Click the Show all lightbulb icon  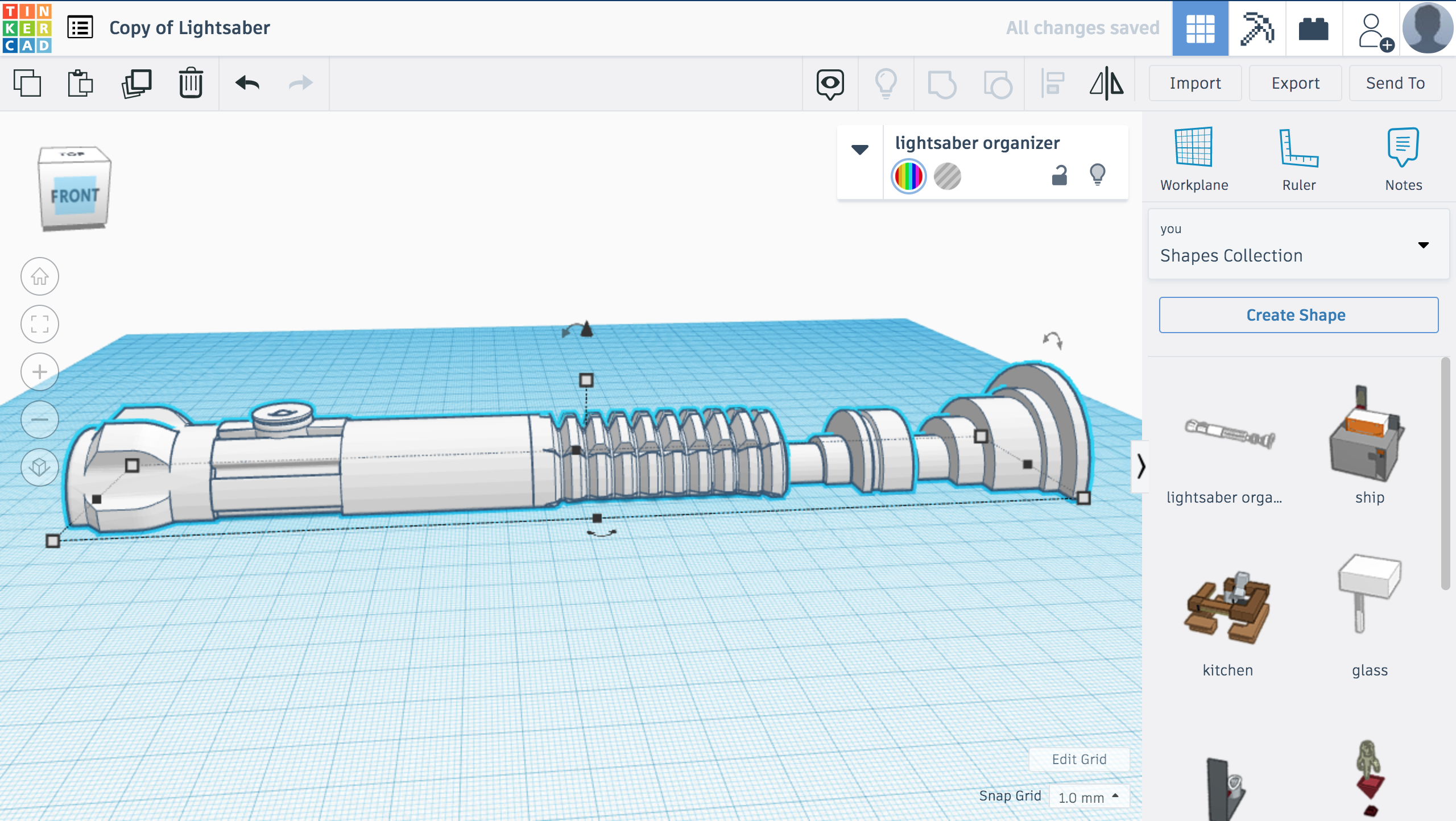pyautogui.click(x=886, y=84)
